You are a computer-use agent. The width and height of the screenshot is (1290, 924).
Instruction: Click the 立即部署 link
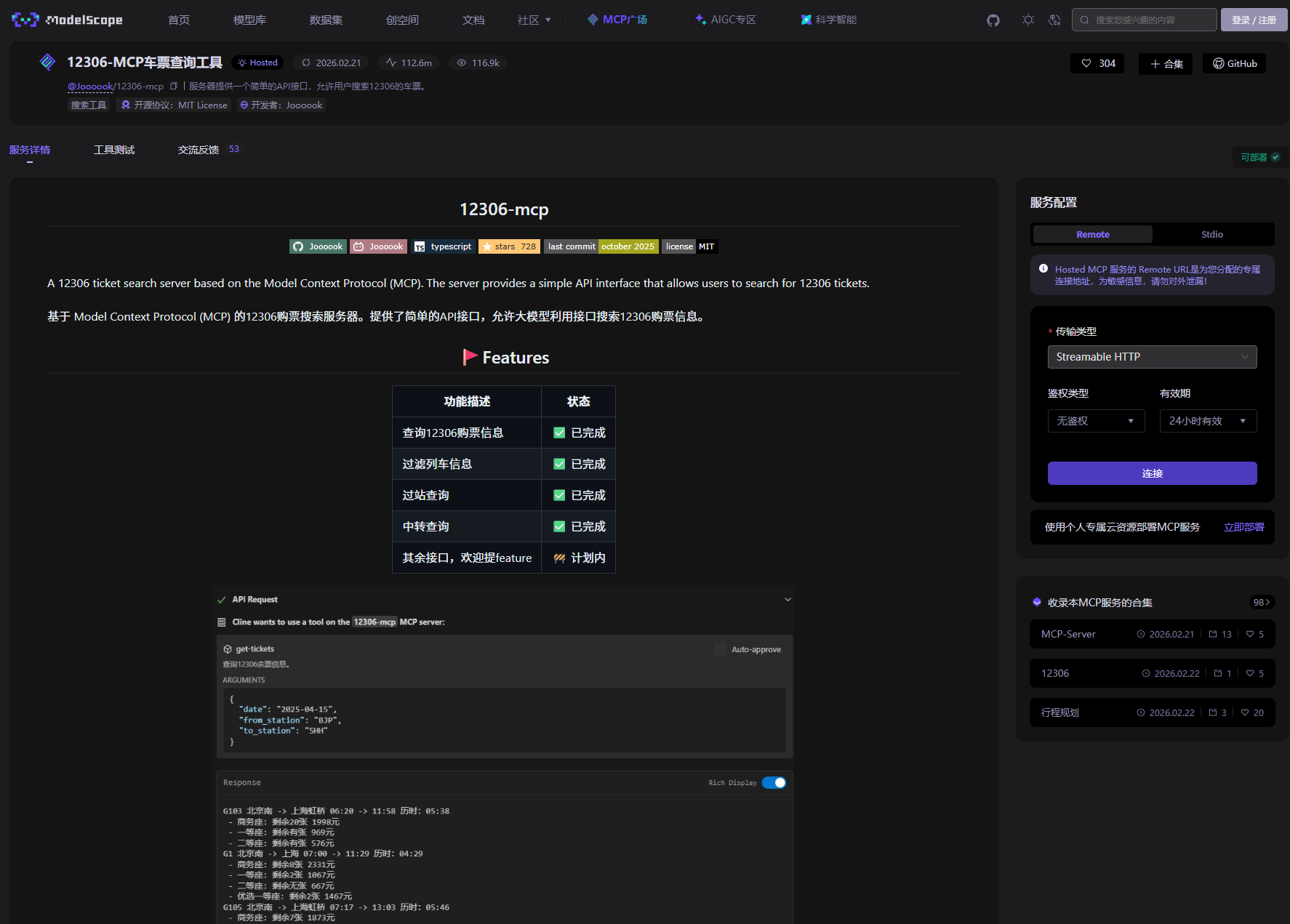(1243, 527)
